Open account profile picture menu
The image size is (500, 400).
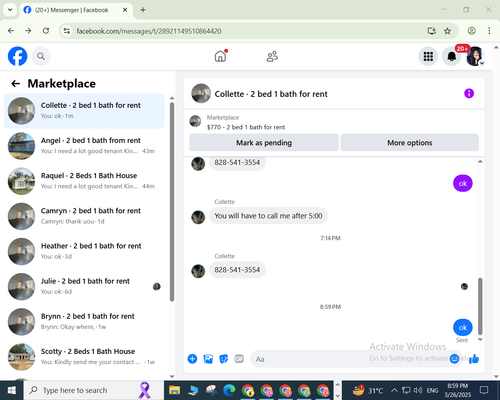(475, 56)
